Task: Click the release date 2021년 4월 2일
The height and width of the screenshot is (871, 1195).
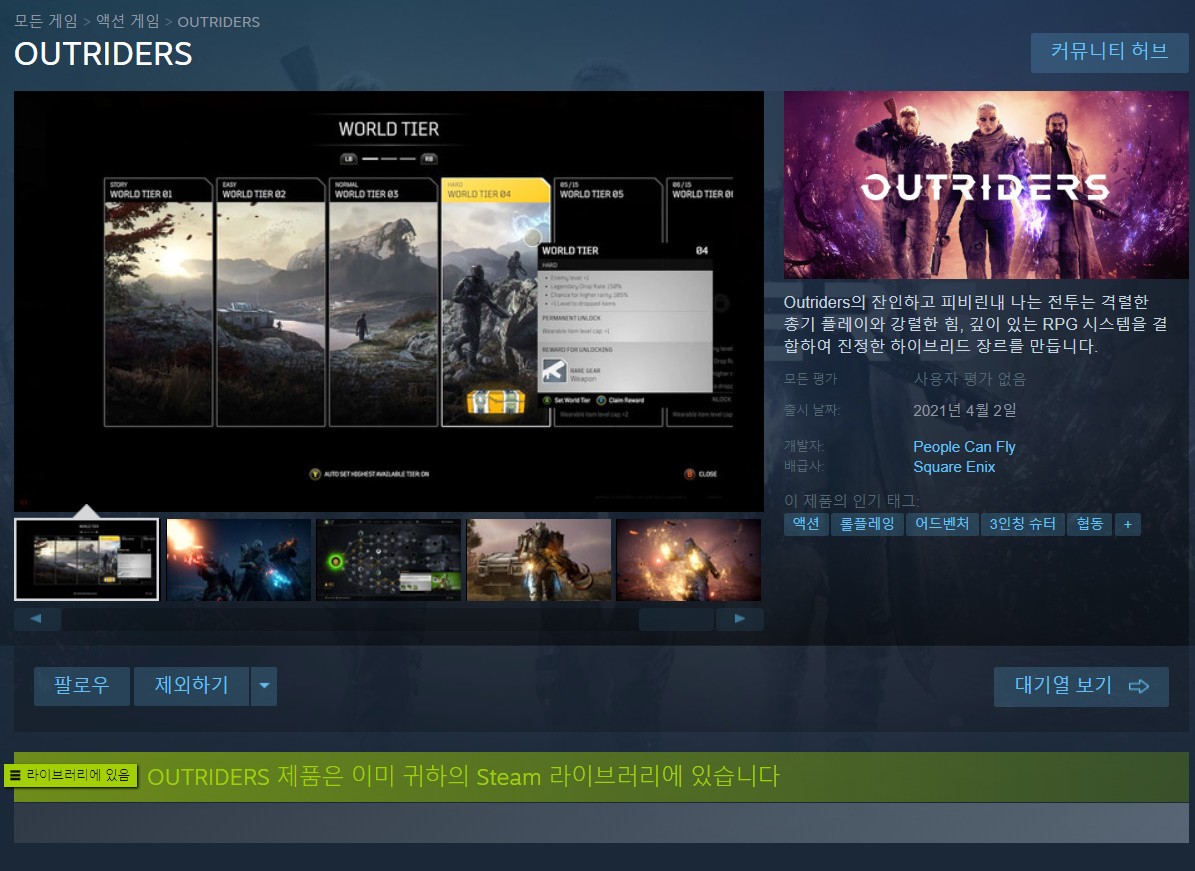Action: (965, 410)
